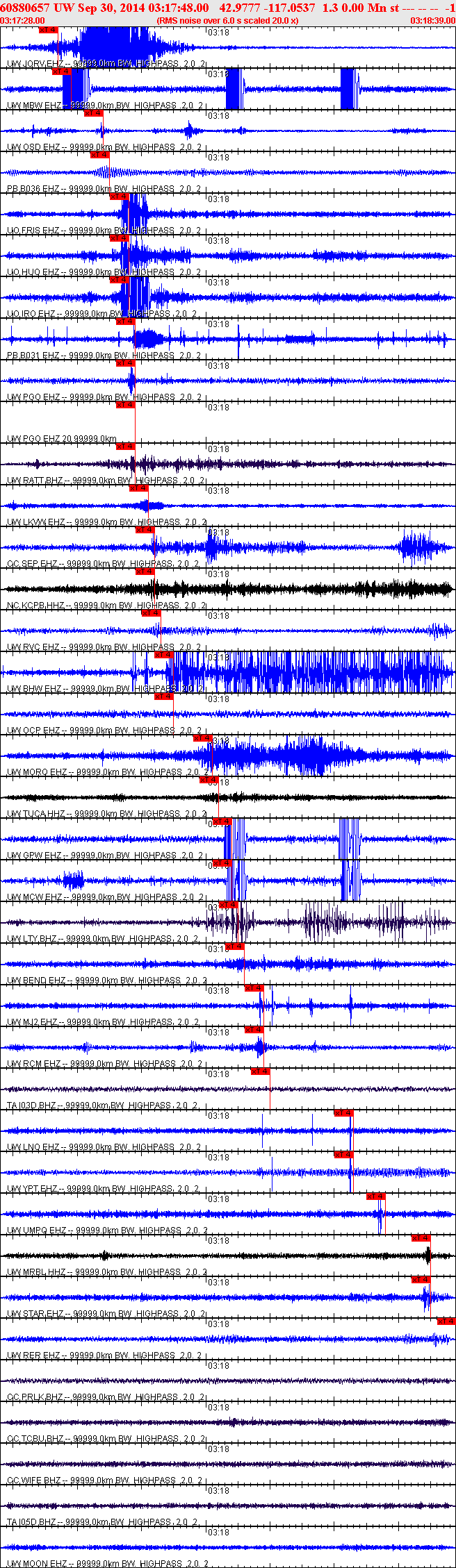Select the UW MBW EHZ trace label
456x1568 pixels.
pyautogui.click(x=105, y=106)
